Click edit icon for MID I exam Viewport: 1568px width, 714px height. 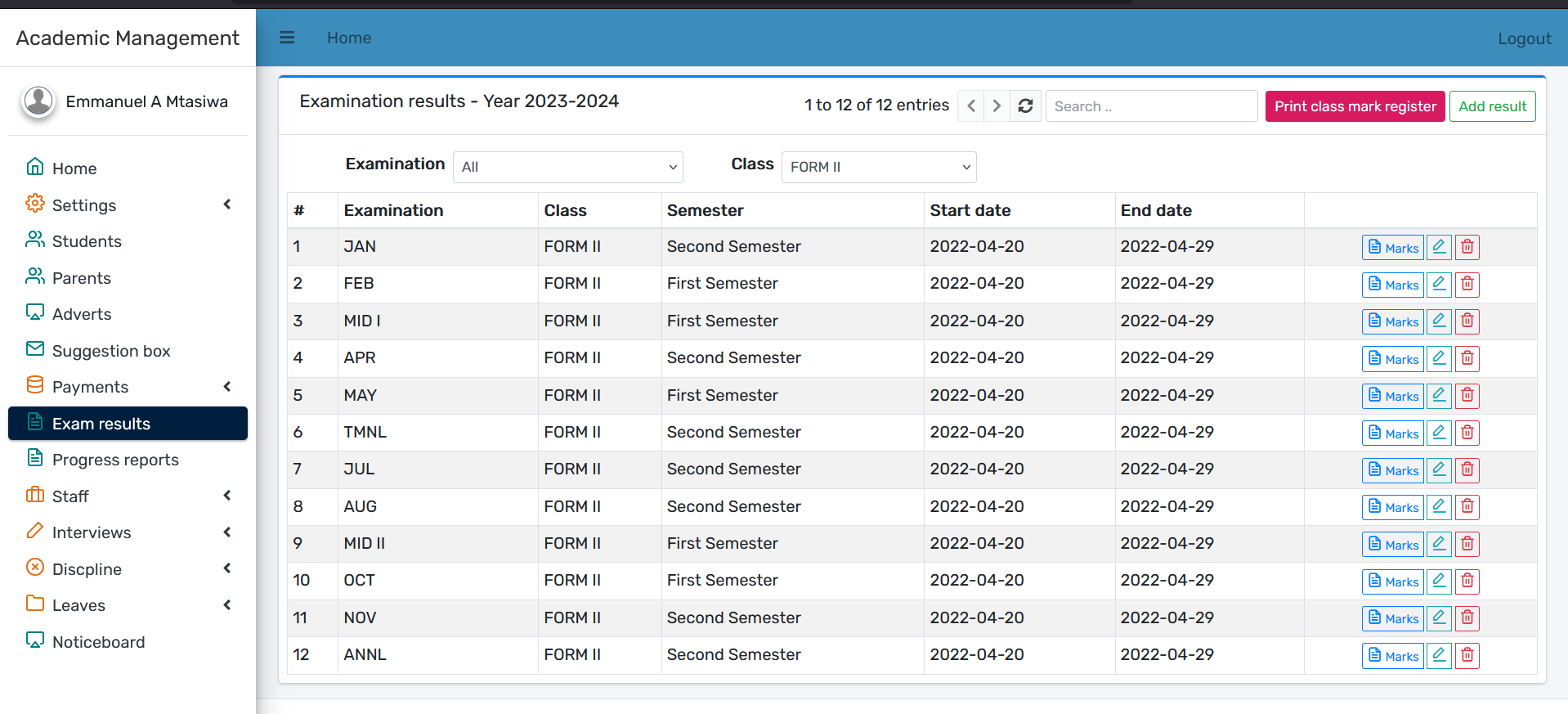pyautogui.click(x=1439, y=321)
